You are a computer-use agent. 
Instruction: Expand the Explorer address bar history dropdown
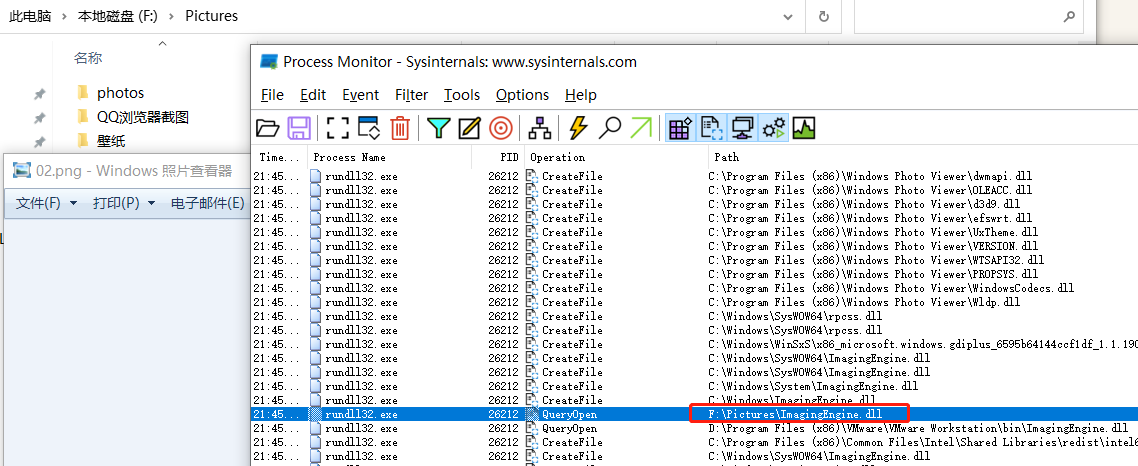point(789,16)
